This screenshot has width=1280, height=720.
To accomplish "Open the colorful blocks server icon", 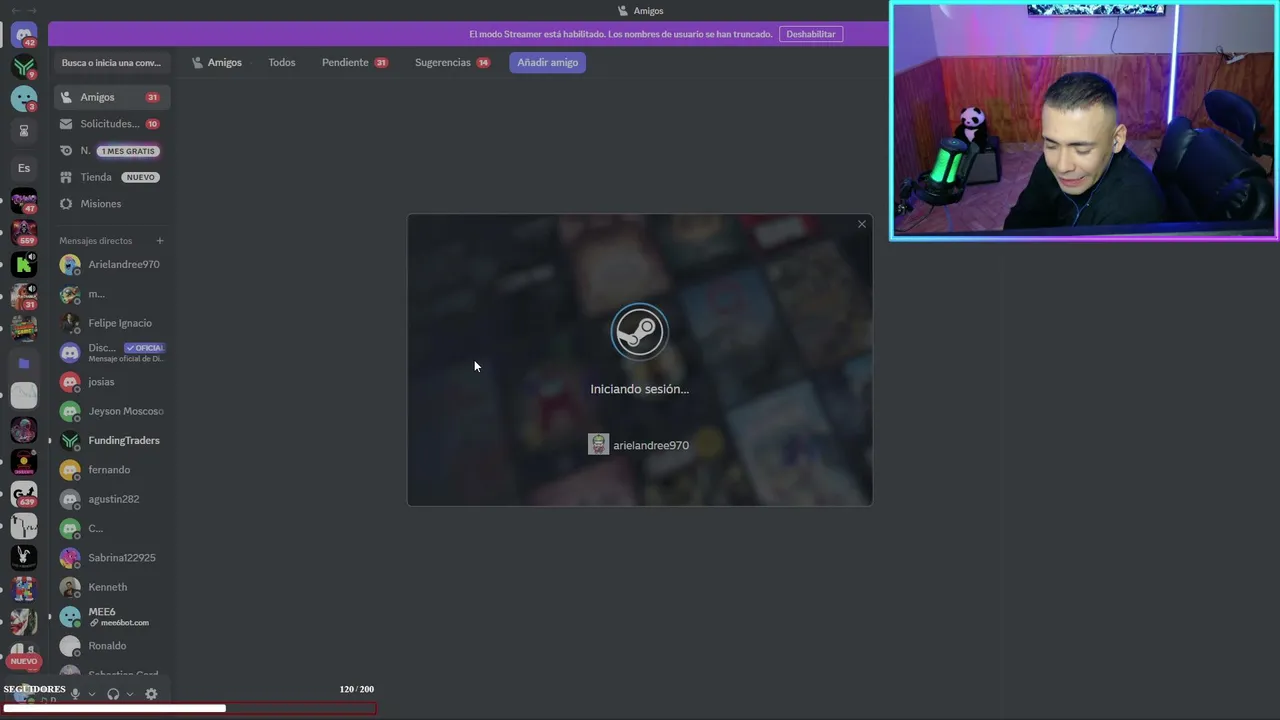I will pos(24,589).
